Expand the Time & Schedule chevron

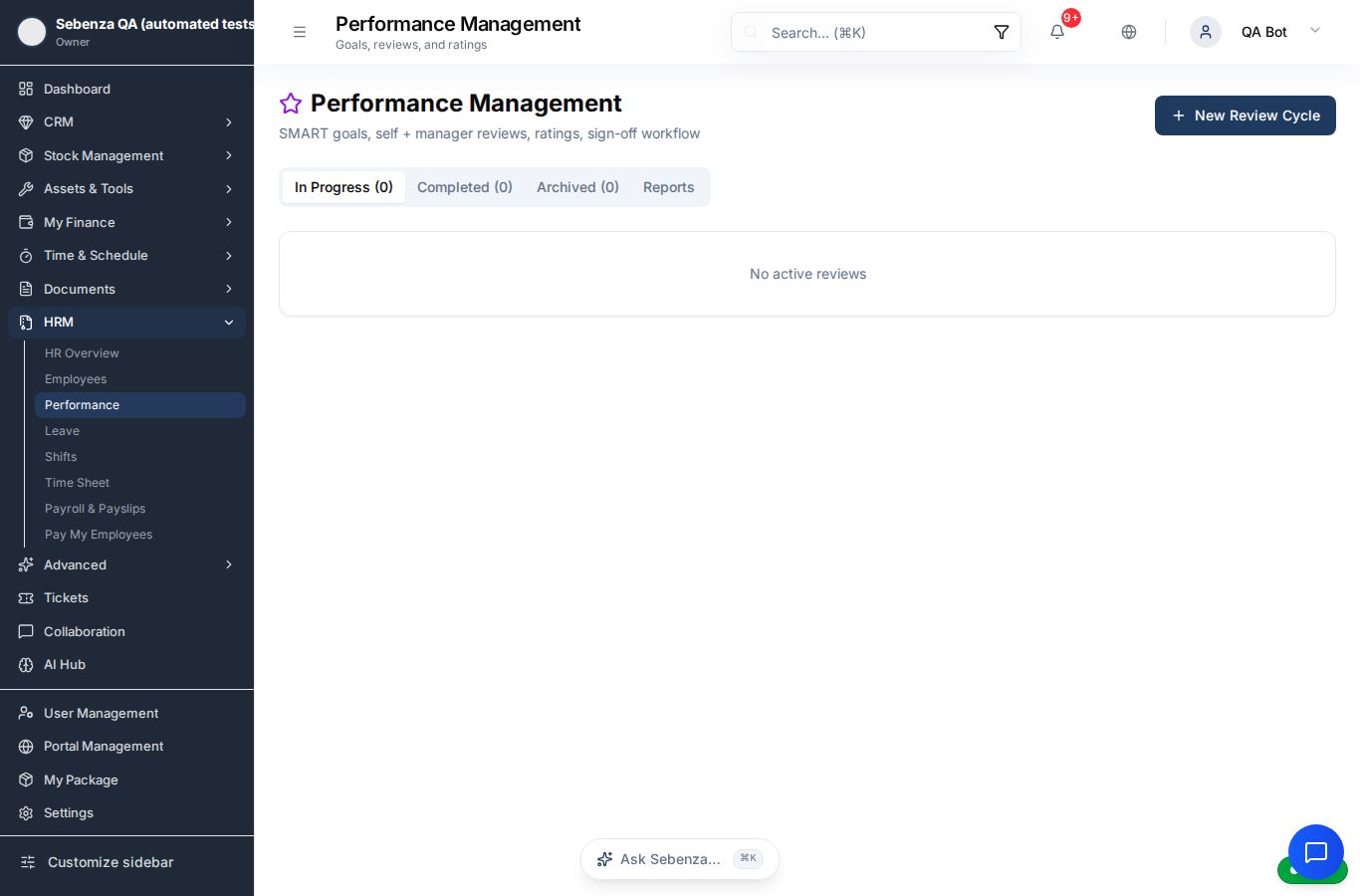point(229,256)
